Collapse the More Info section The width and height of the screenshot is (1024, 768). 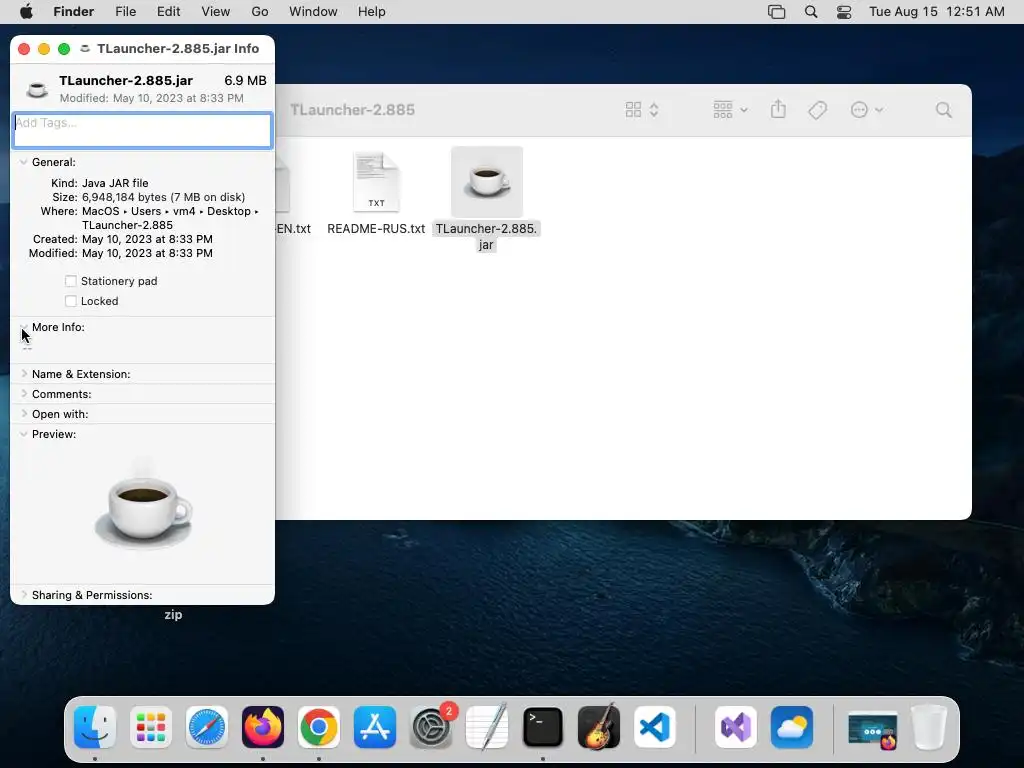(24, 327)
